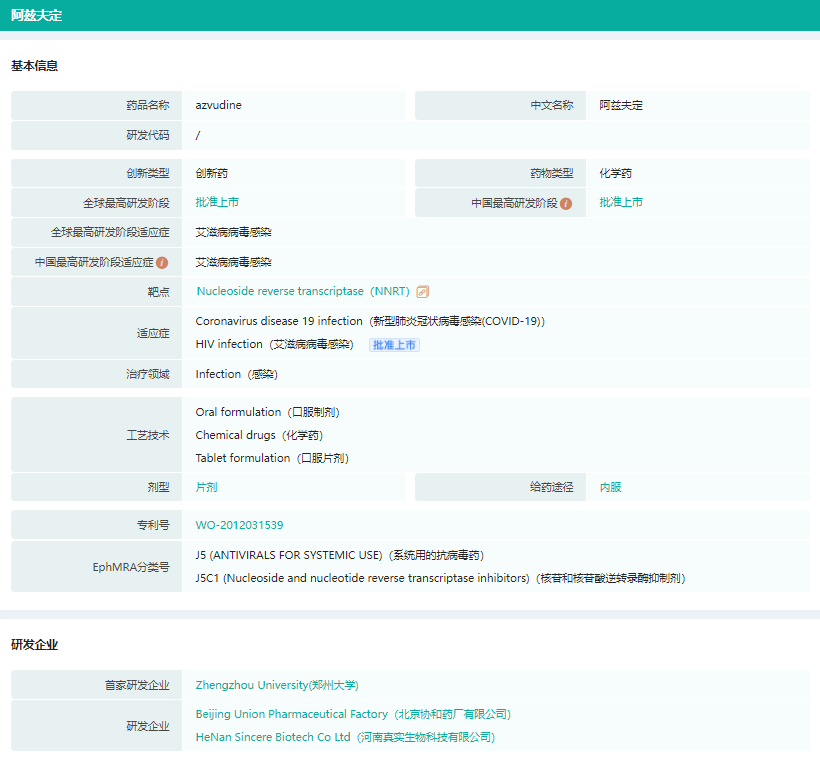Click Oral formulation (口服制剂) technology entry
The height and width of the screenshot is (757, 820).
274,412
